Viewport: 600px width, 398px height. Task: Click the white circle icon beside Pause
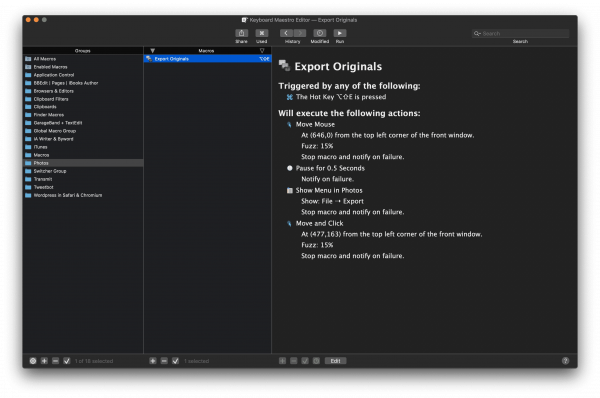click(290, 168)
